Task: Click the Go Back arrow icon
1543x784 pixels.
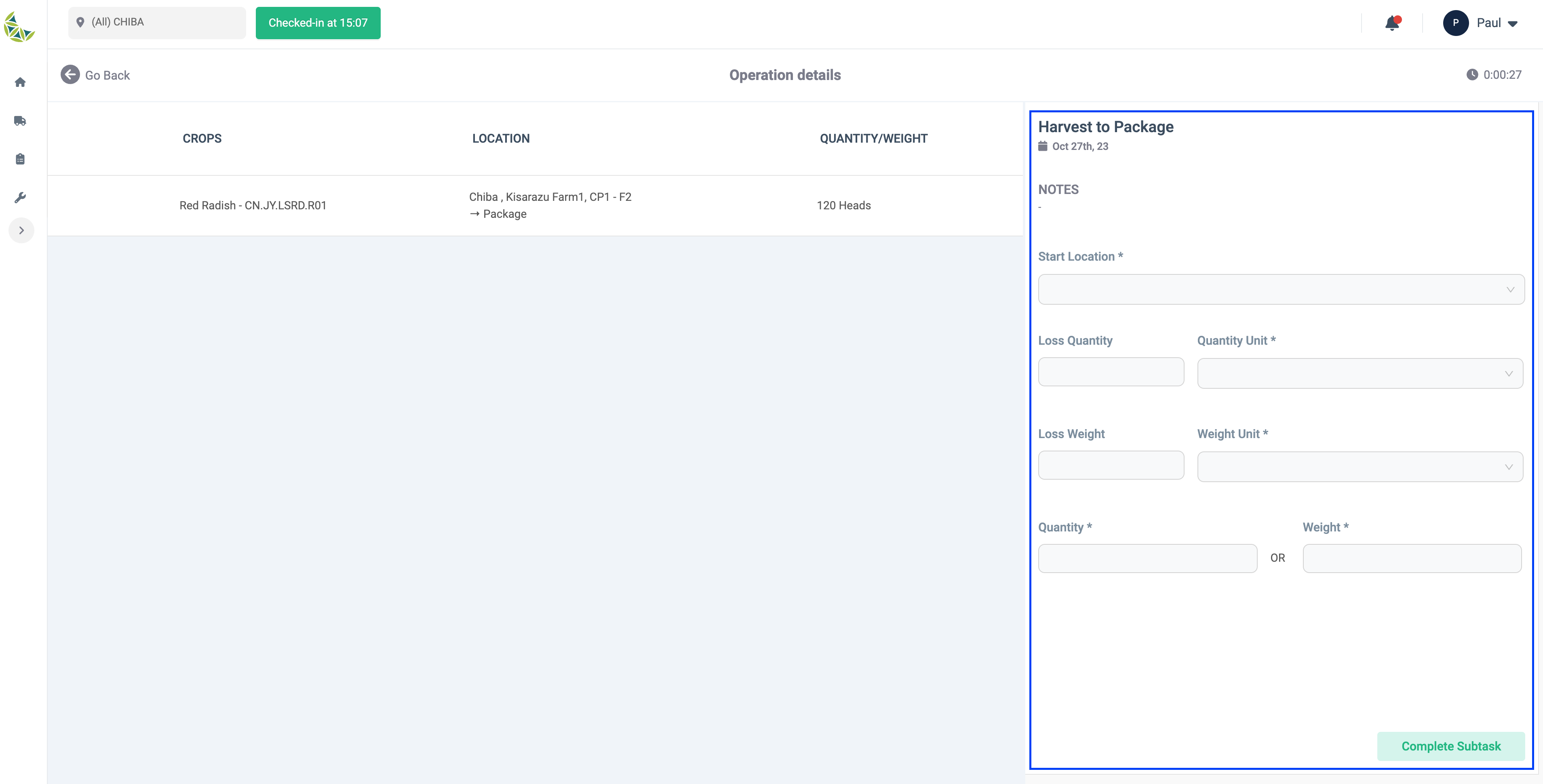Action: click(70, 75)
